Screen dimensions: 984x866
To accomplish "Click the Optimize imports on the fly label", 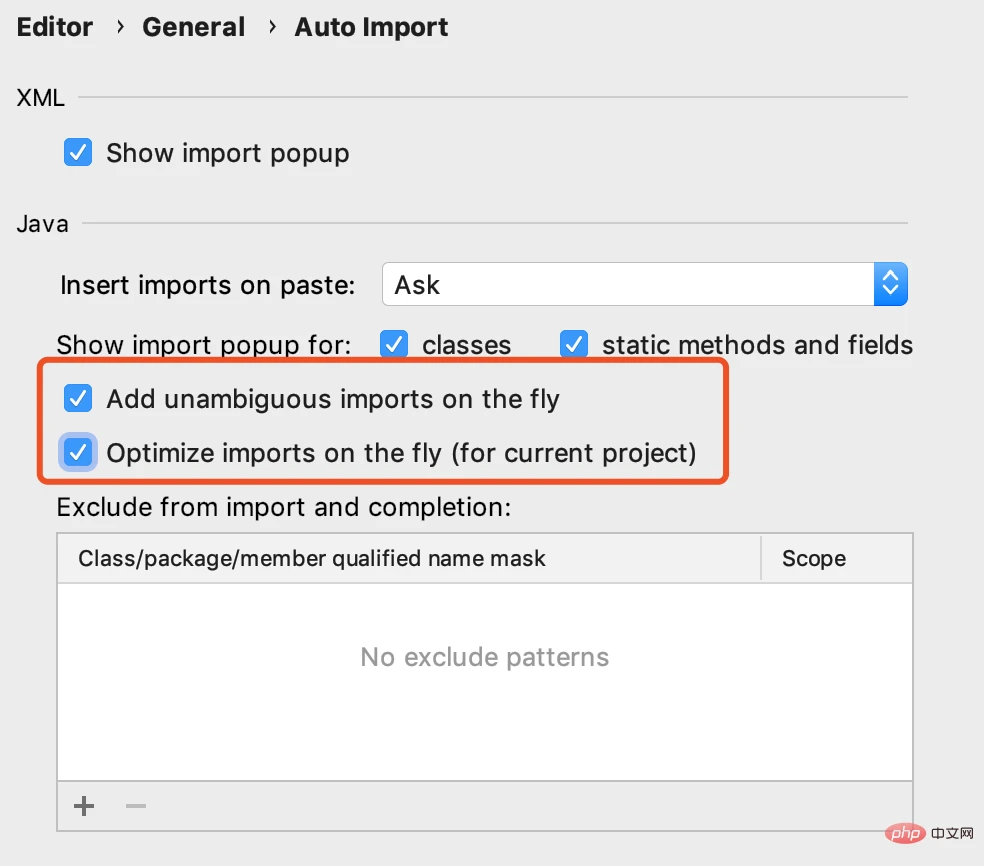I will click(402, 453).
